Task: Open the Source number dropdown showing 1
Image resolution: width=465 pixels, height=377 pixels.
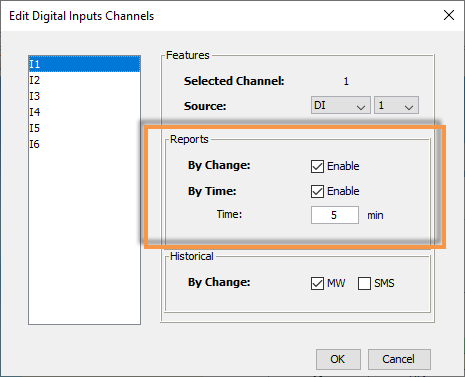Action: pos(396,106)
